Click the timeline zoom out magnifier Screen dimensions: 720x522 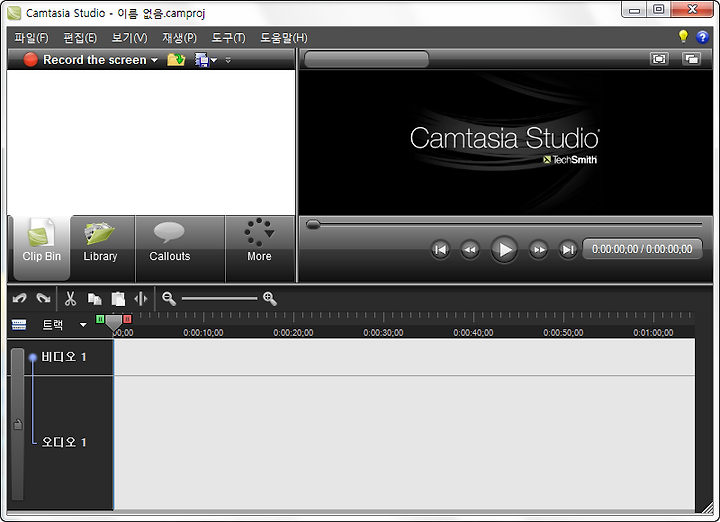[x=169, y=299]
